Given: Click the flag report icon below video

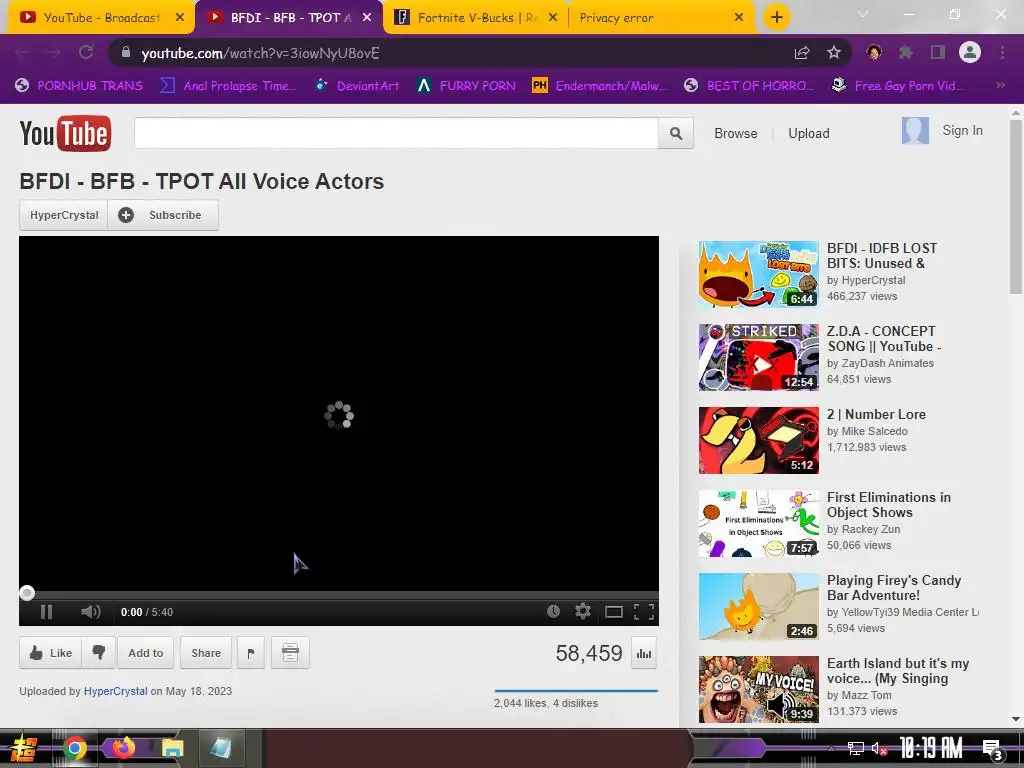Looking at the screenshot, I should [x=251, y=652].
